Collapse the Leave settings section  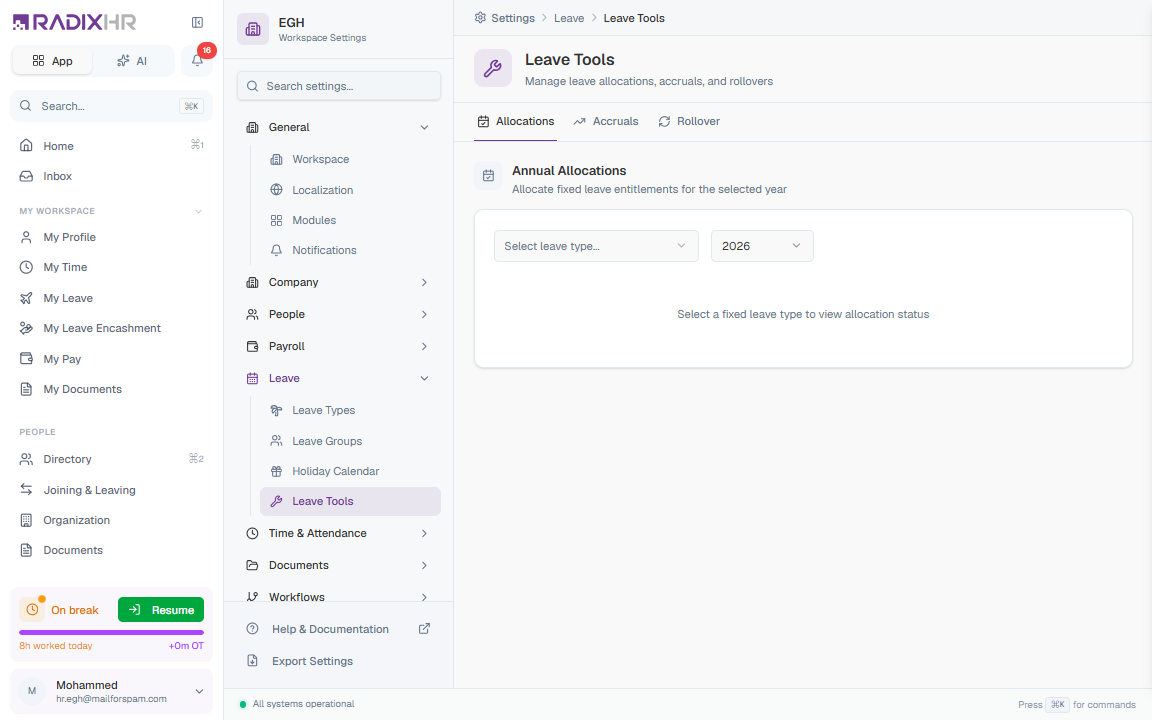339,378
